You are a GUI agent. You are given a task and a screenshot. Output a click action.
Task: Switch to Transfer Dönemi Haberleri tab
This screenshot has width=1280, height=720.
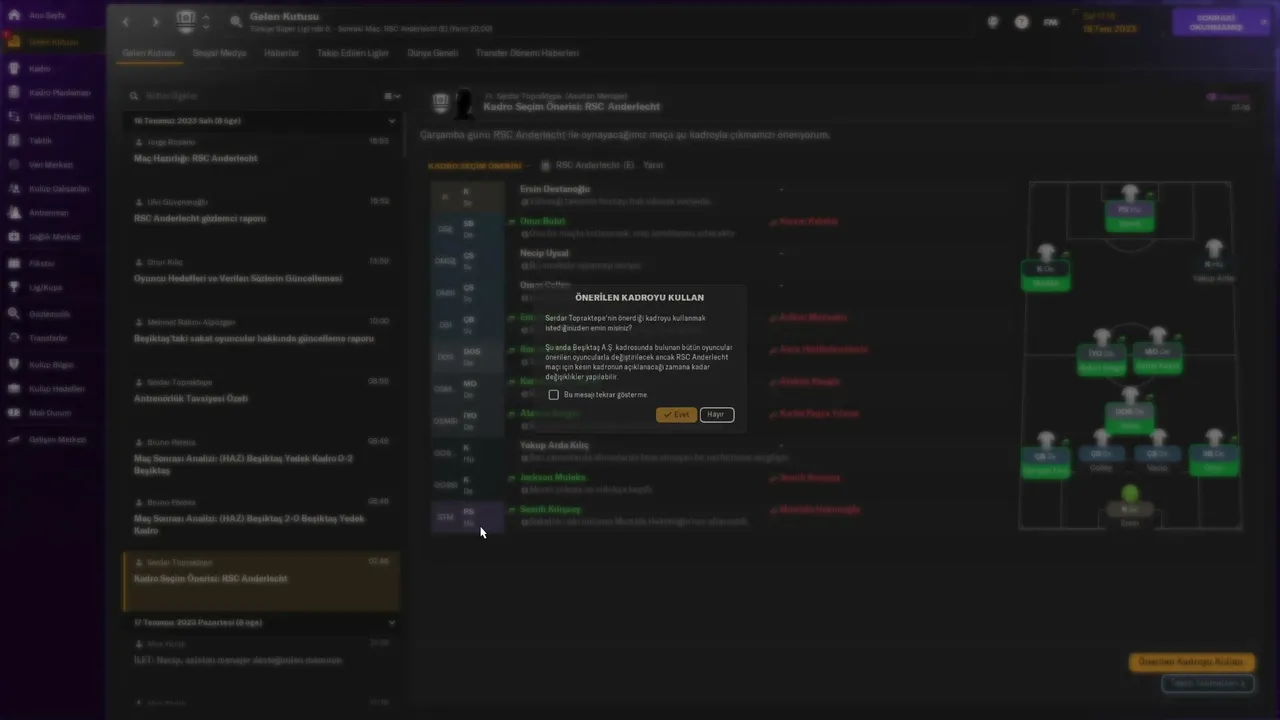click(x=527, y=53)
